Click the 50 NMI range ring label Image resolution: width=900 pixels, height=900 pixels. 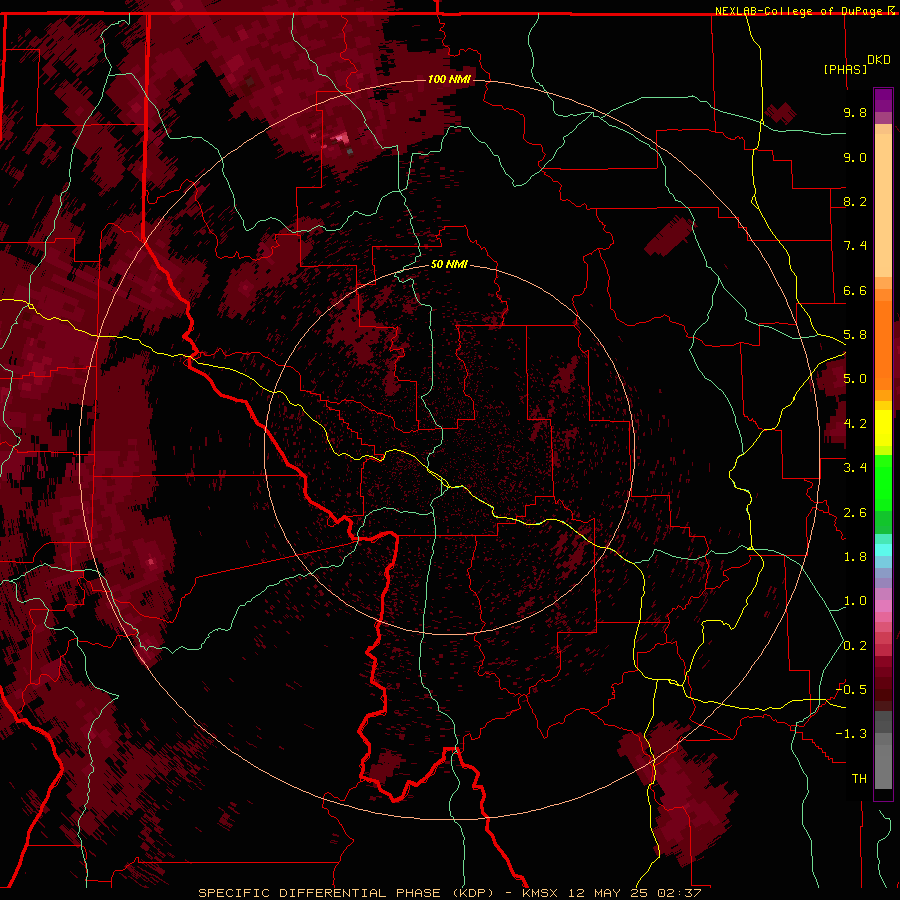tap(449, 264)
